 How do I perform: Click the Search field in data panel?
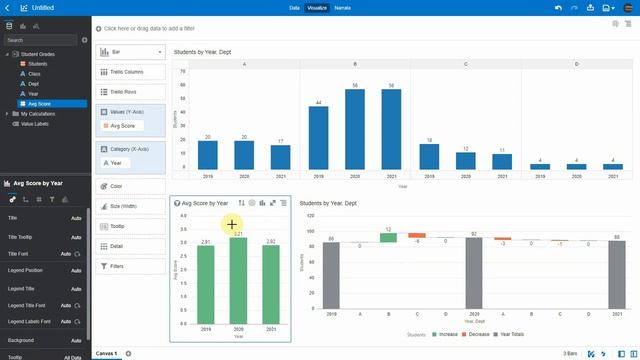coord(40,40)
